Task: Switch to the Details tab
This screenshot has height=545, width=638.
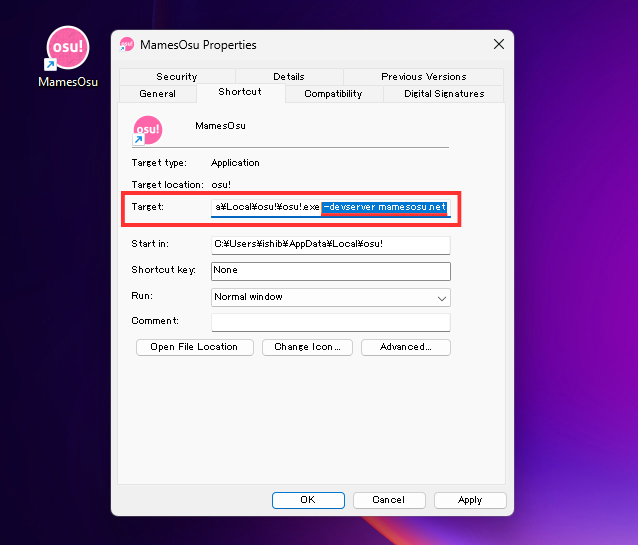Action: coord(289,77)
